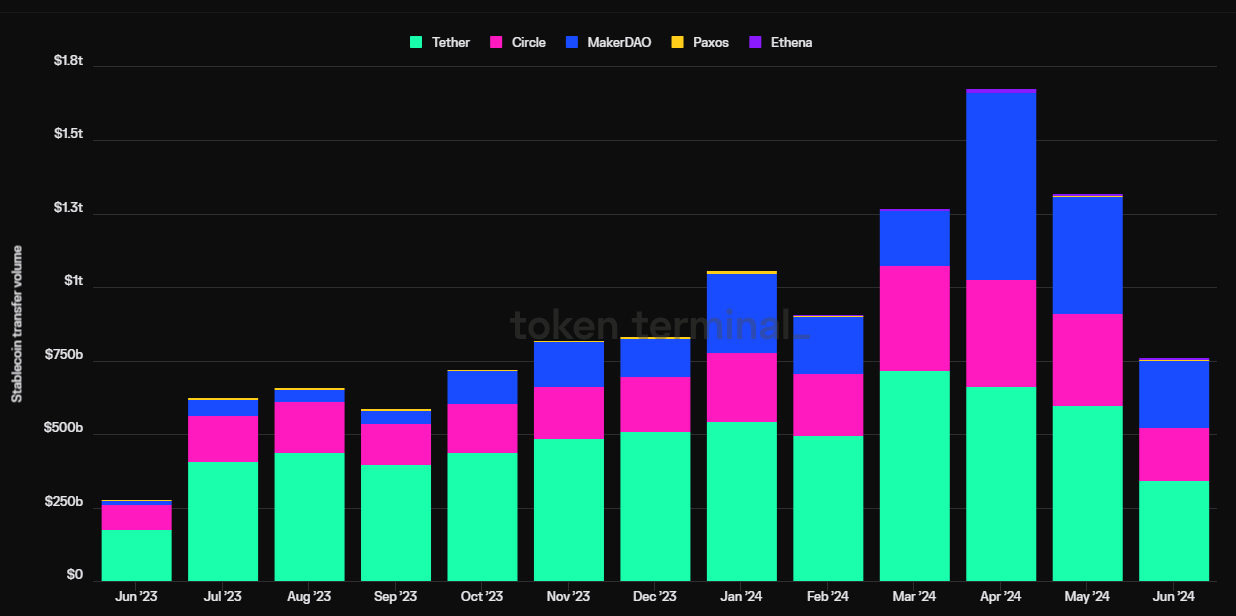The image size is (1236, 616).
Task: Click the blue MakerDAO segment in Jan '24
Action: [x=741, y=313]
